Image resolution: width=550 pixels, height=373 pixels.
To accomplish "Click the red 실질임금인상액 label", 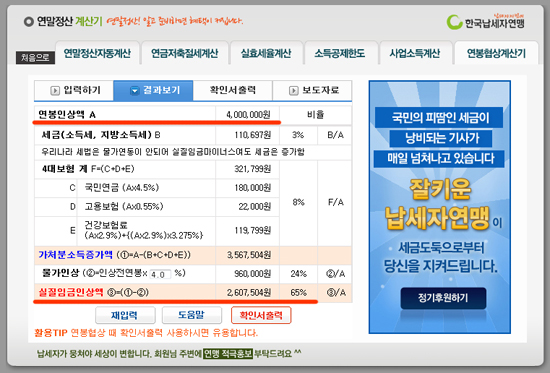I will [71, 292].
